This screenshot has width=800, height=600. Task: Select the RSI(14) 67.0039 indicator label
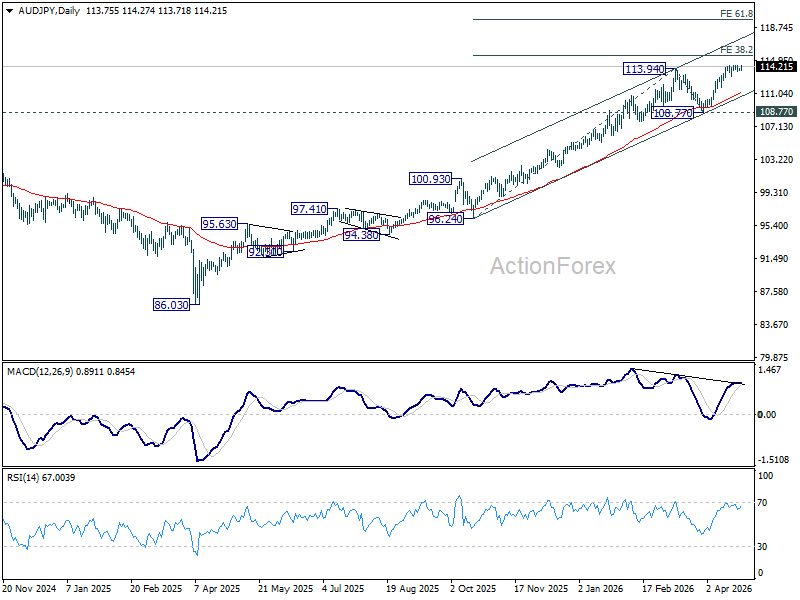41,478
